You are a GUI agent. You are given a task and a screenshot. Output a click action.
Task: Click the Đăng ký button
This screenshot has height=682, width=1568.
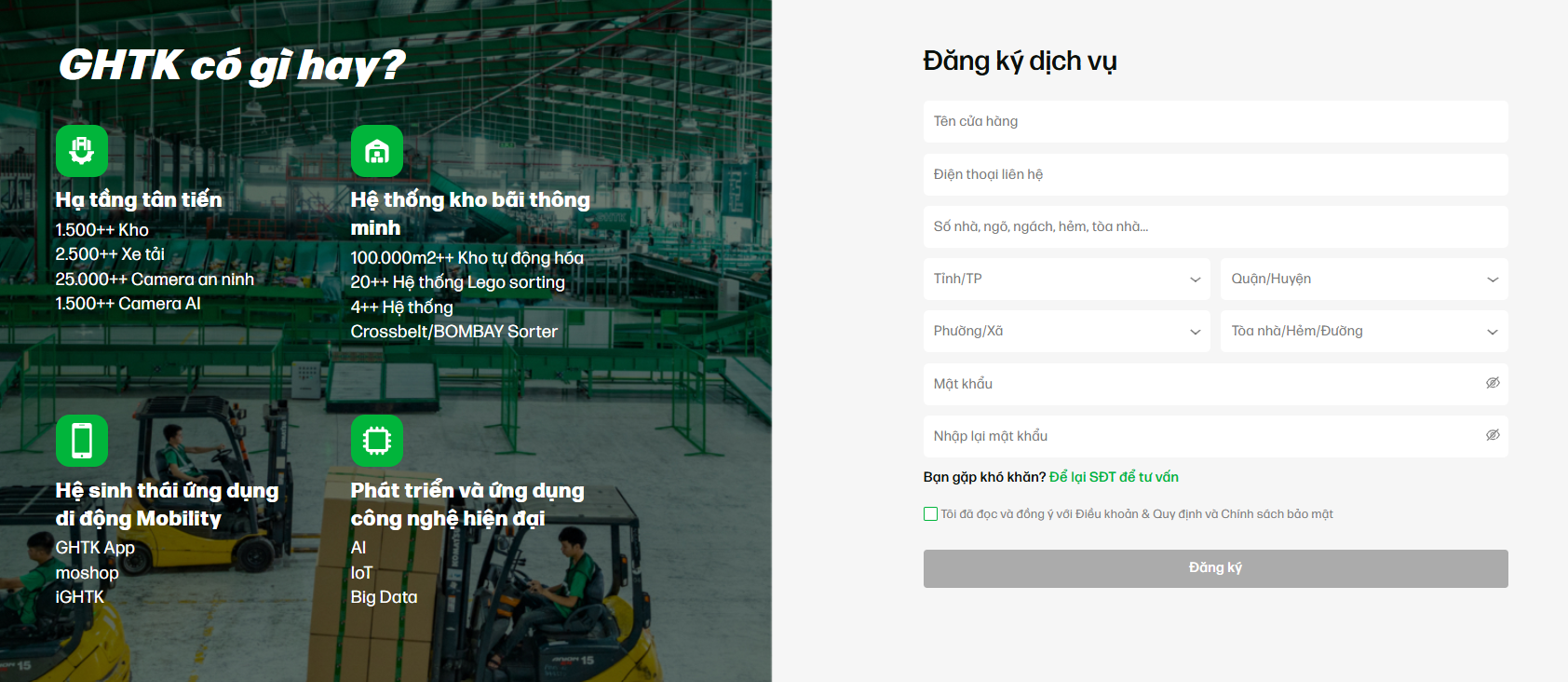(x=1215, y=568)
